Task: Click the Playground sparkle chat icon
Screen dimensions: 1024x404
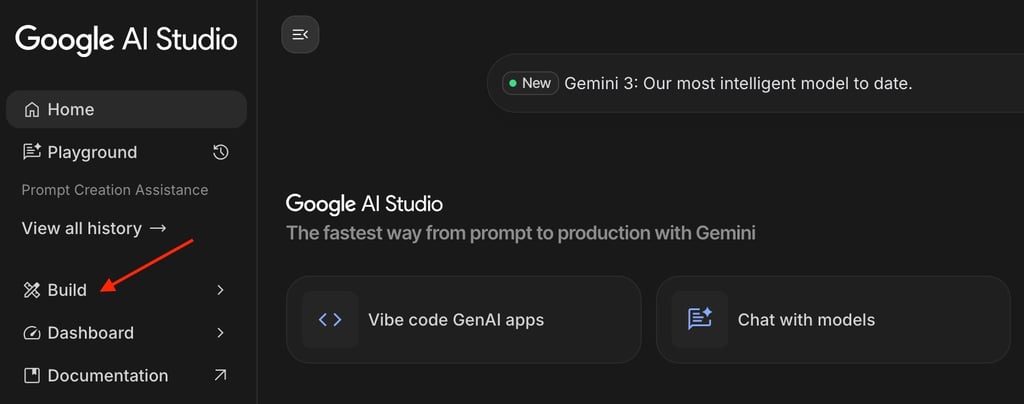Action: click(x=32, y=153)
